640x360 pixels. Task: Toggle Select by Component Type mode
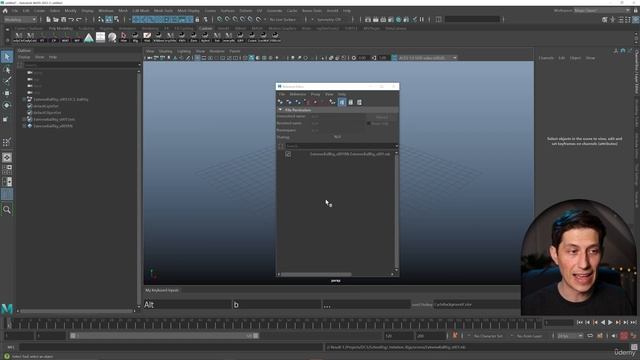116,19
